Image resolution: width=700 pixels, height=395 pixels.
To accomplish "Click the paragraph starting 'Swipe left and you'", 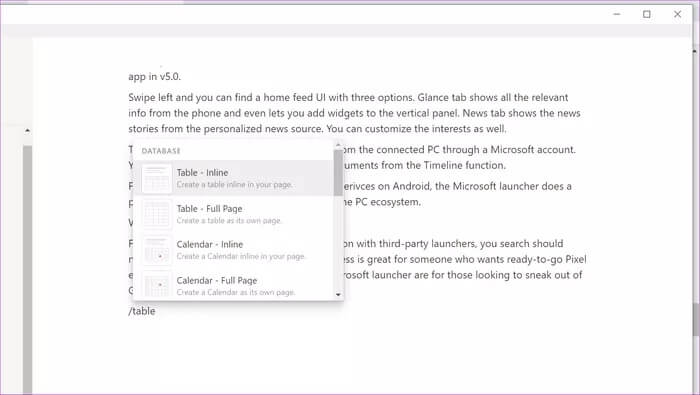I will [354, 113].
